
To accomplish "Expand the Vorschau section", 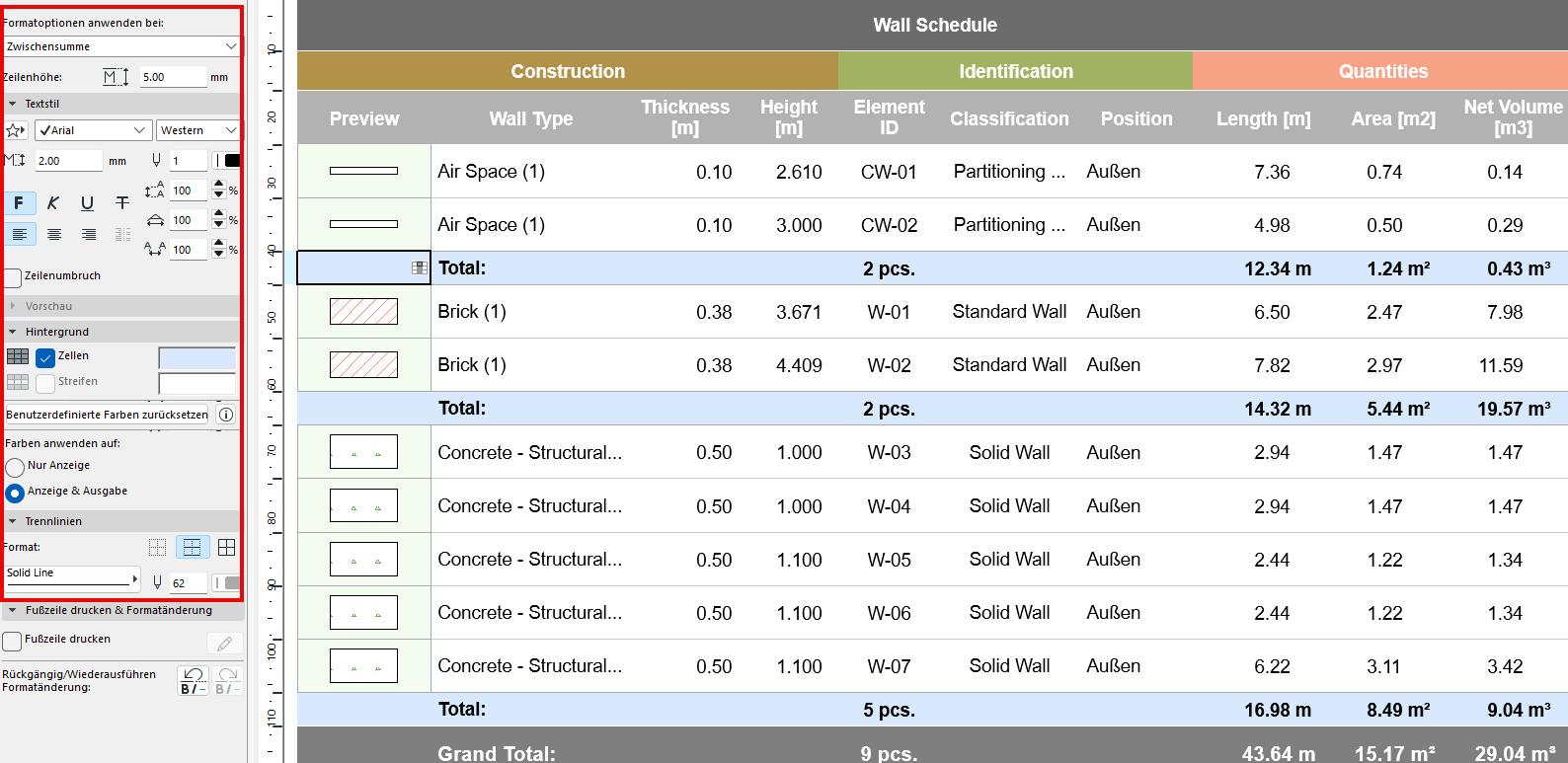I will pos(13,306).
